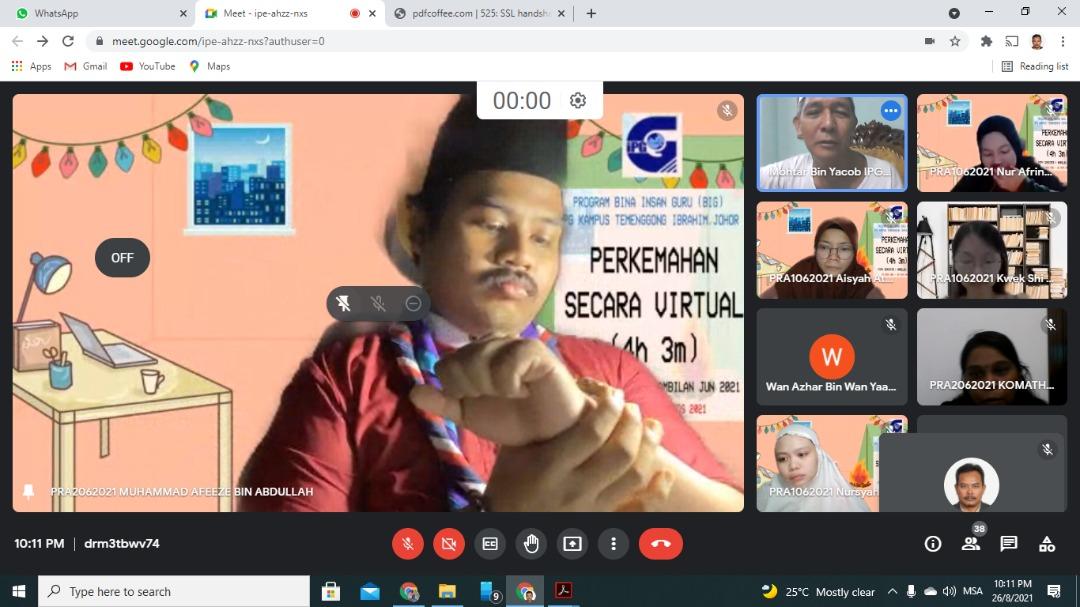Open options on Mohtar Bin Yacob's tile
The width and height of the screenshot is (1080, 607).
pos(890,111)
